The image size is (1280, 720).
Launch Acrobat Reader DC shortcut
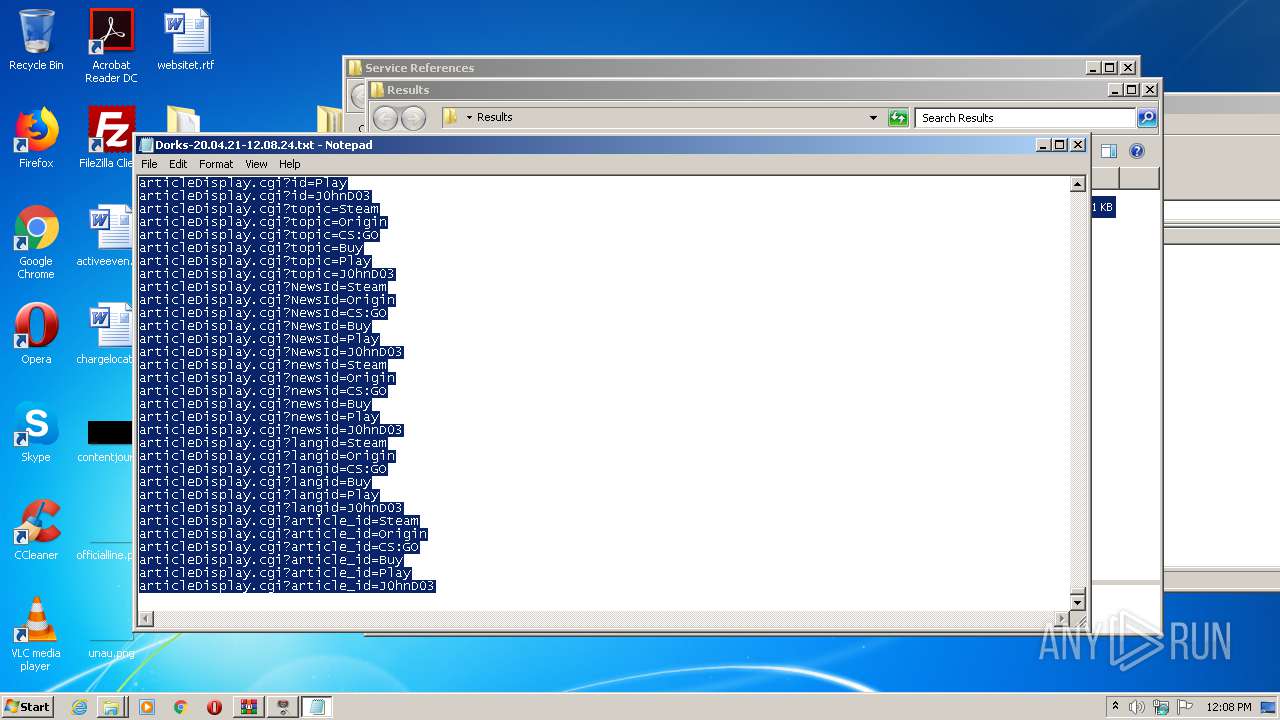point(111,45)
